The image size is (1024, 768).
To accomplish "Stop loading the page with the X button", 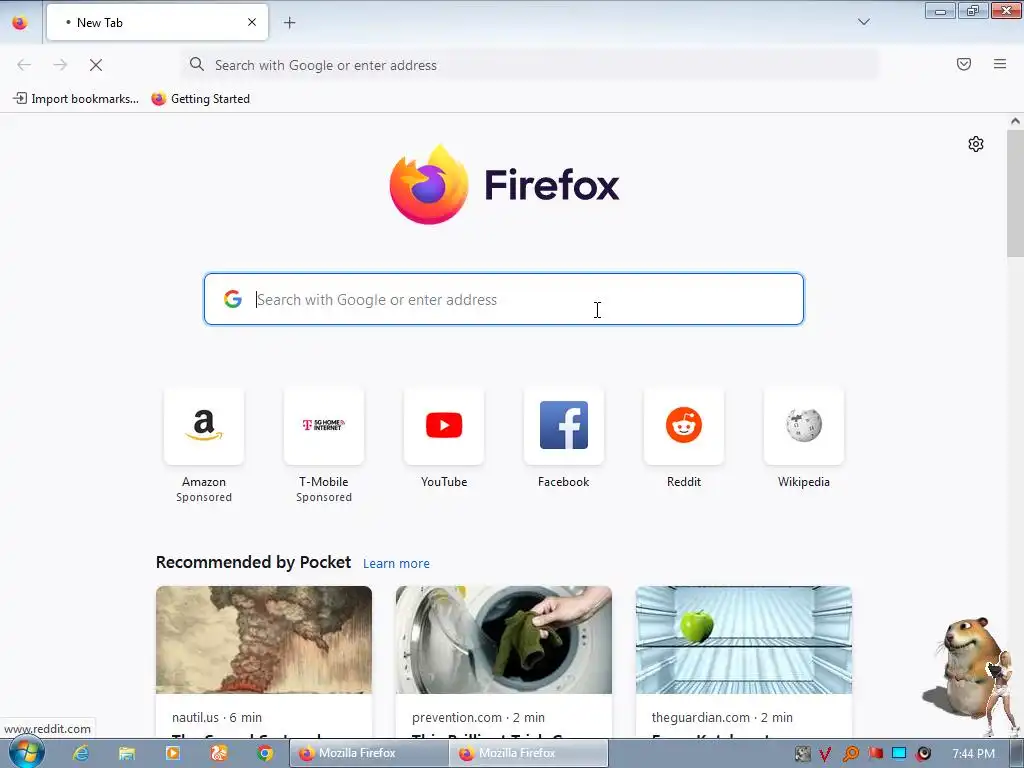I will click(96, 65).
